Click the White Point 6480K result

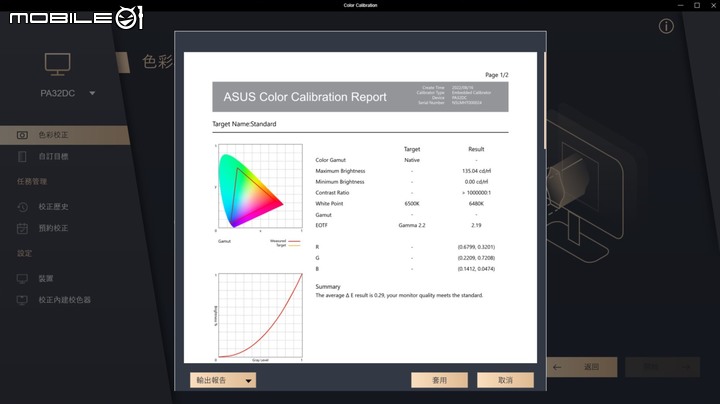[476, 203]
